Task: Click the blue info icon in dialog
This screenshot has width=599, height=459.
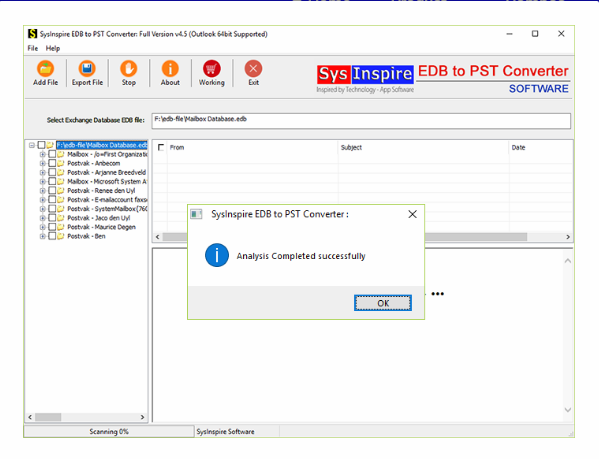Action: (x=217, y=255)
